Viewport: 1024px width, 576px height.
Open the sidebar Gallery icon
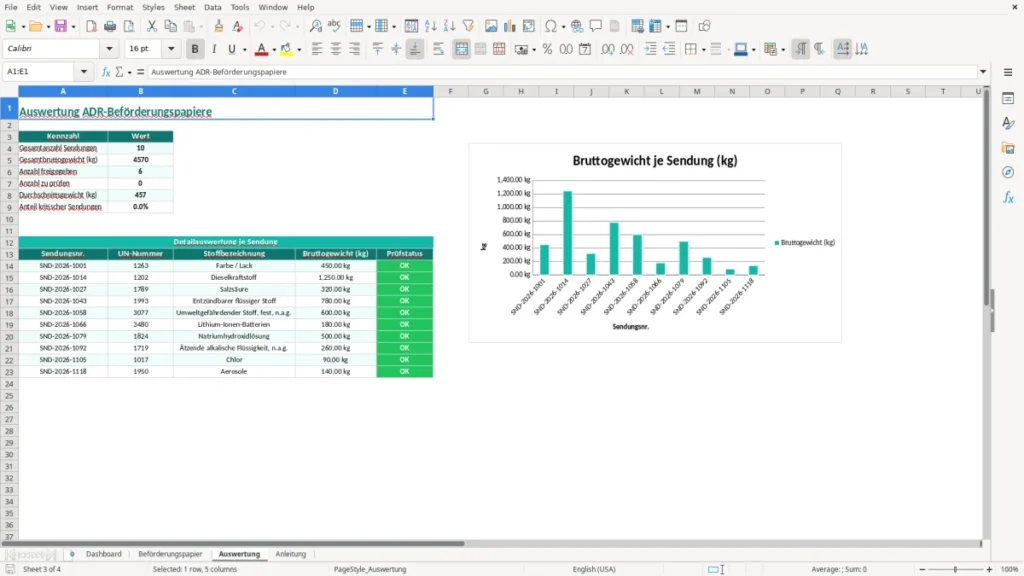1008,148
